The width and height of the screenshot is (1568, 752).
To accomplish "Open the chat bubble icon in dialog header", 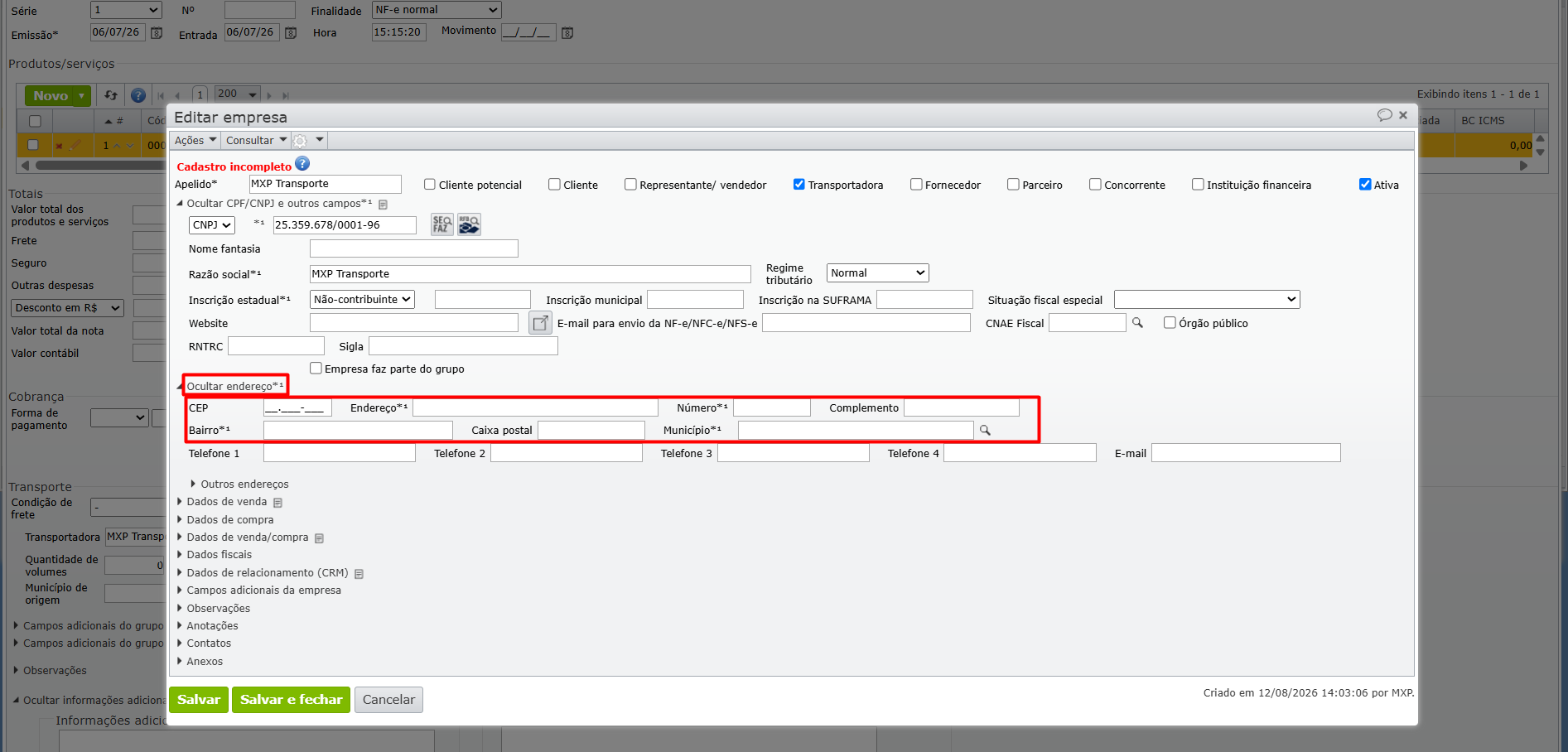I will (1384, 115).
